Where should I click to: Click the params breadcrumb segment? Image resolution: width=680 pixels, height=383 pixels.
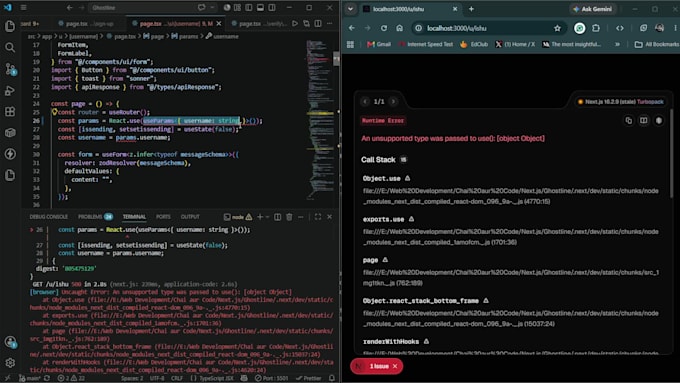185,36
